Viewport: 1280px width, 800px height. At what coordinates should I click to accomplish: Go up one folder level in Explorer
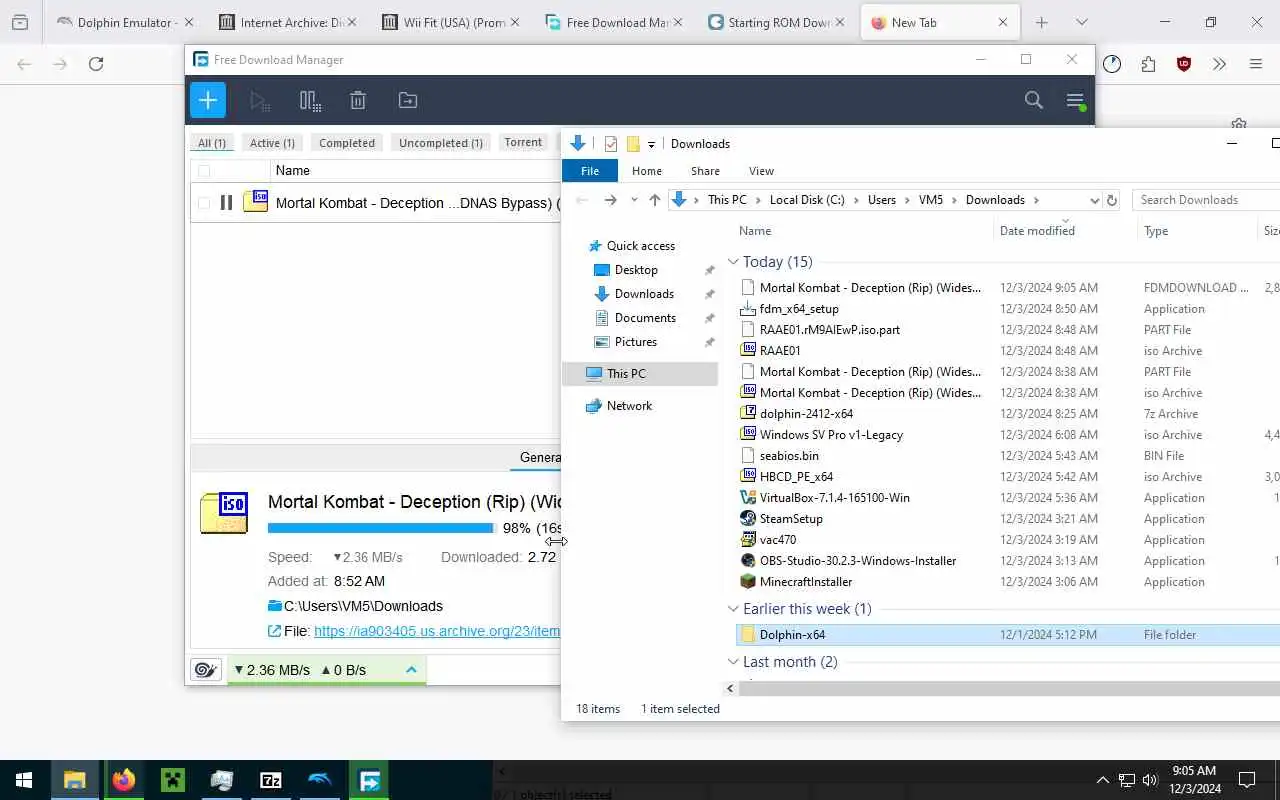[x=655, y=200]
